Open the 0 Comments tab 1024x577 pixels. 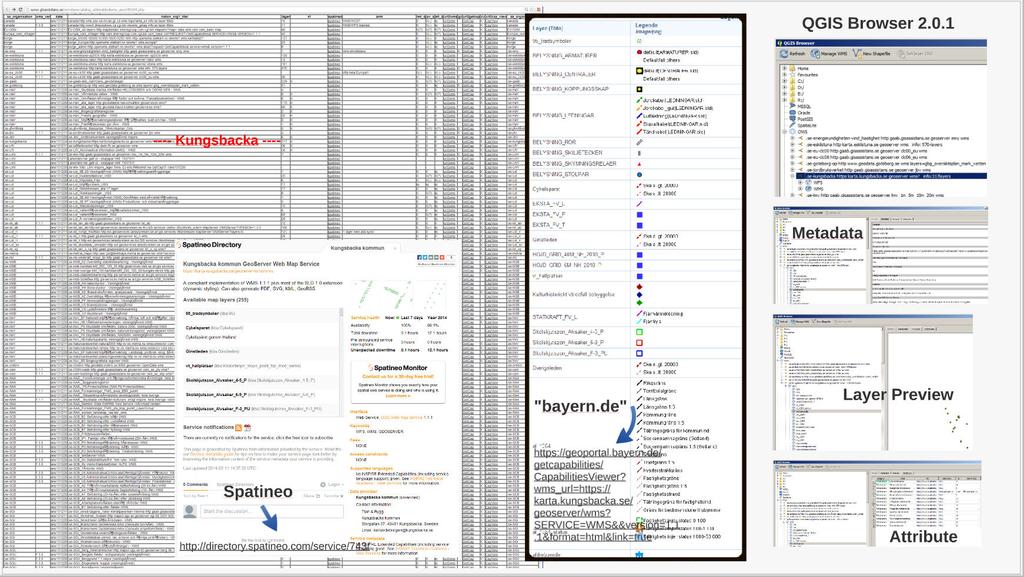[195, 484]
